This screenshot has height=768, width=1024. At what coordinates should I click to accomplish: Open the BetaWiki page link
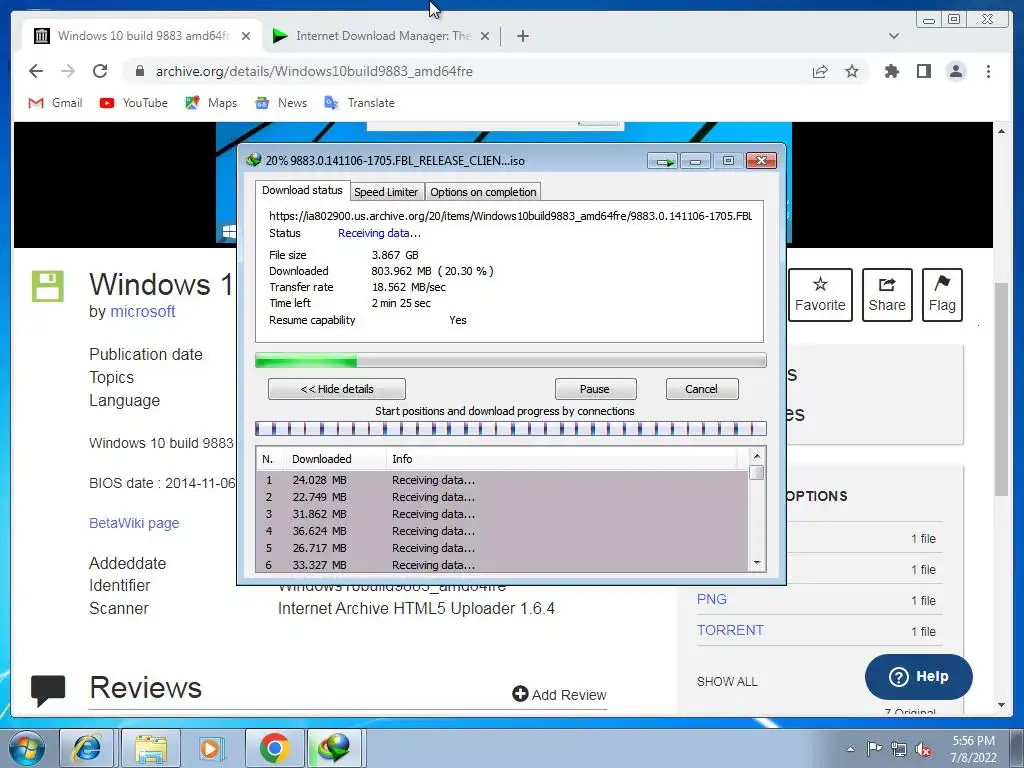[134, 523]
